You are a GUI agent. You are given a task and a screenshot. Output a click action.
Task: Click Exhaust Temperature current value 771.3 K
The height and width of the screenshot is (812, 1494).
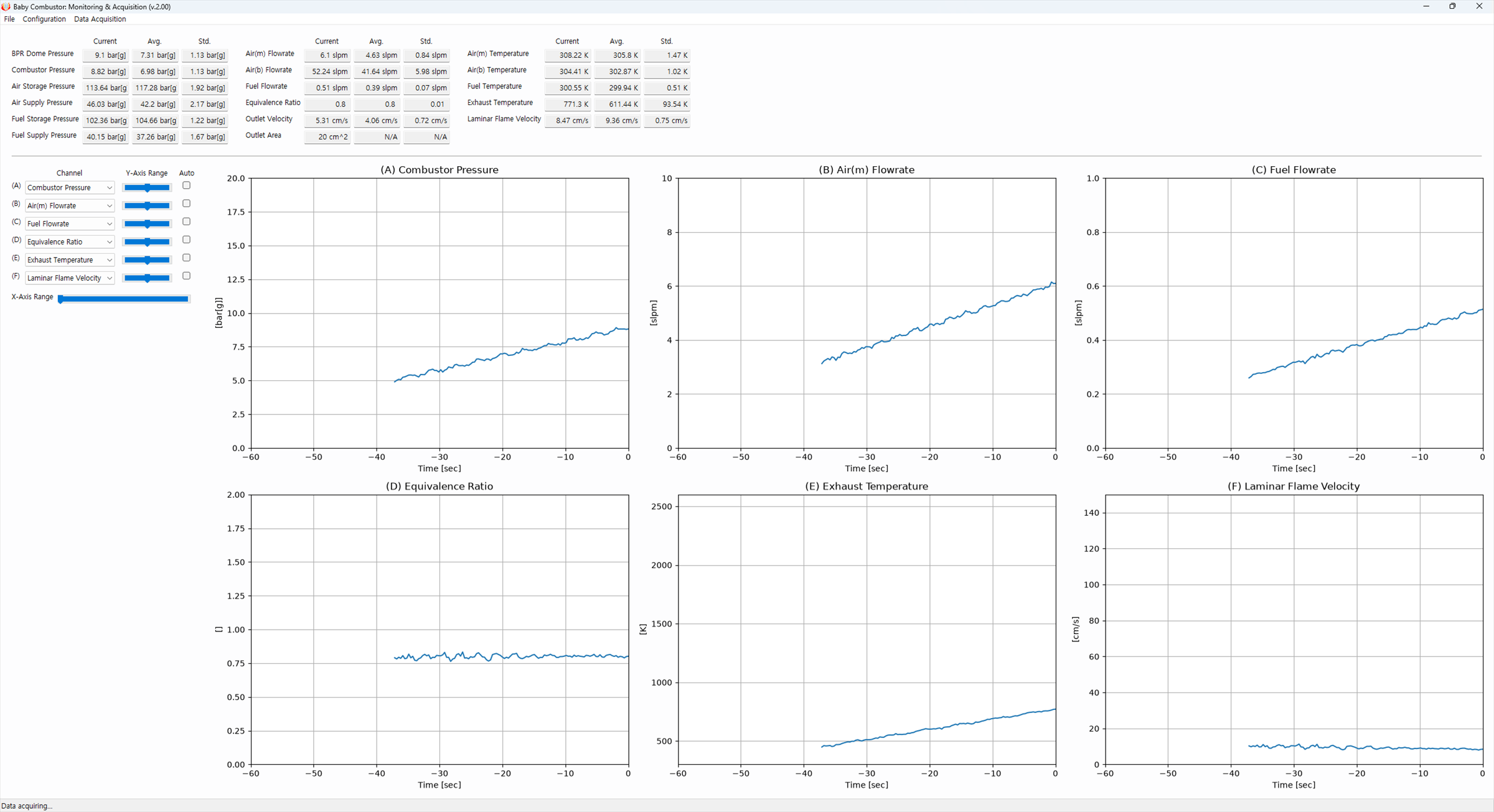tap(567, 104)
